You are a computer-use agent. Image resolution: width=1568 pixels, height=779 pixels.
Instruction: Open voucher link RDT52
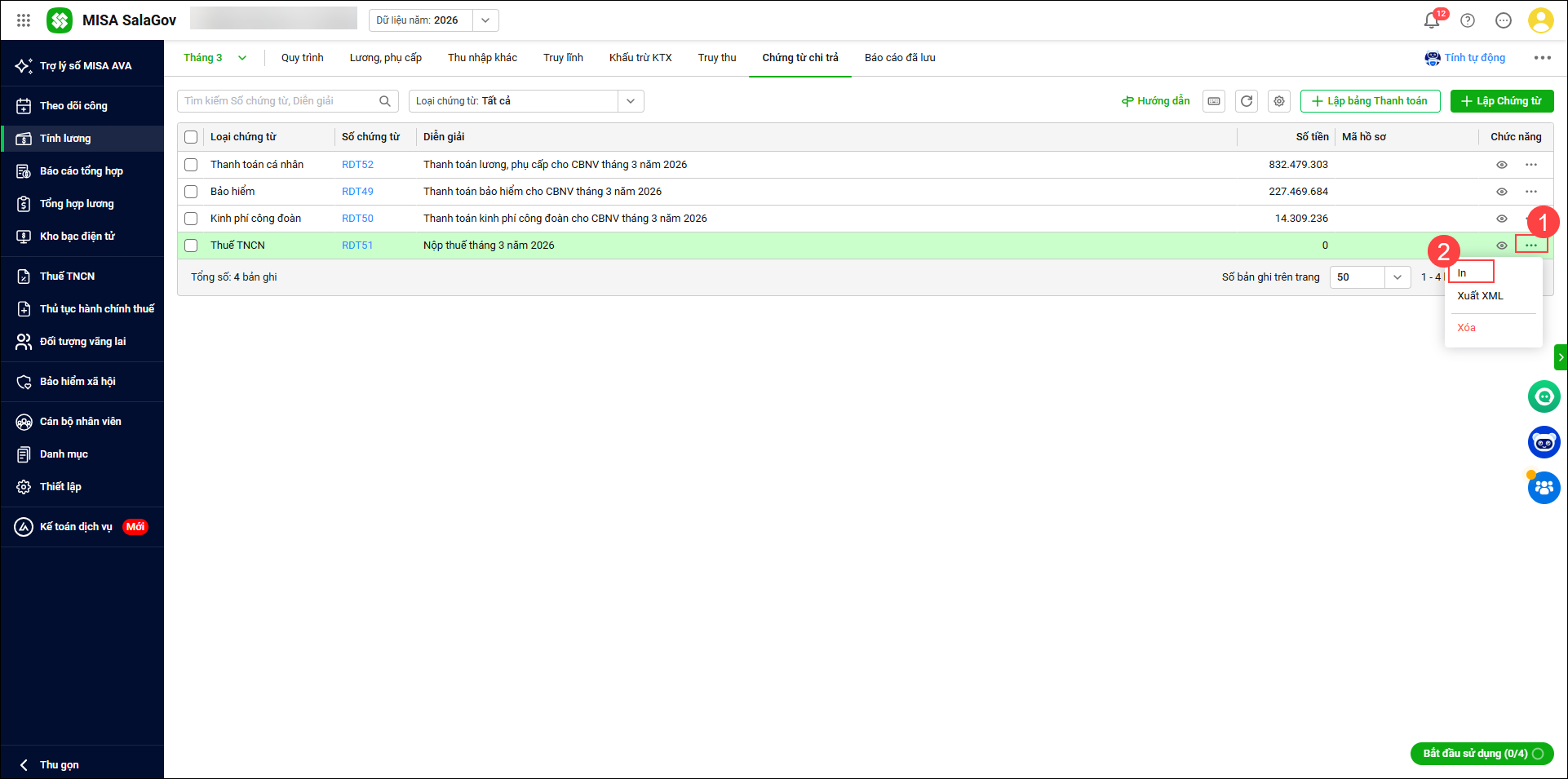click(357, 165)
